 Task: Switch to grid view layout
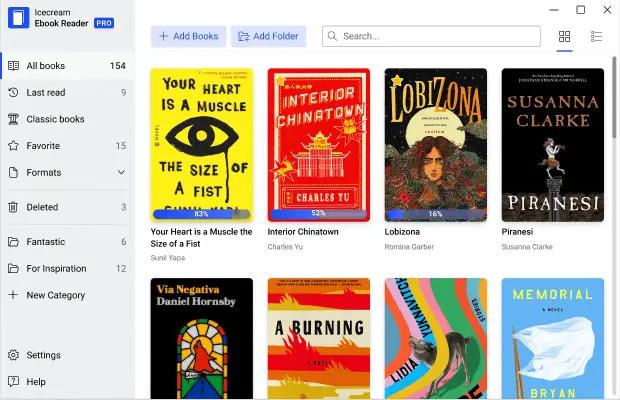(x=564, y=37)
